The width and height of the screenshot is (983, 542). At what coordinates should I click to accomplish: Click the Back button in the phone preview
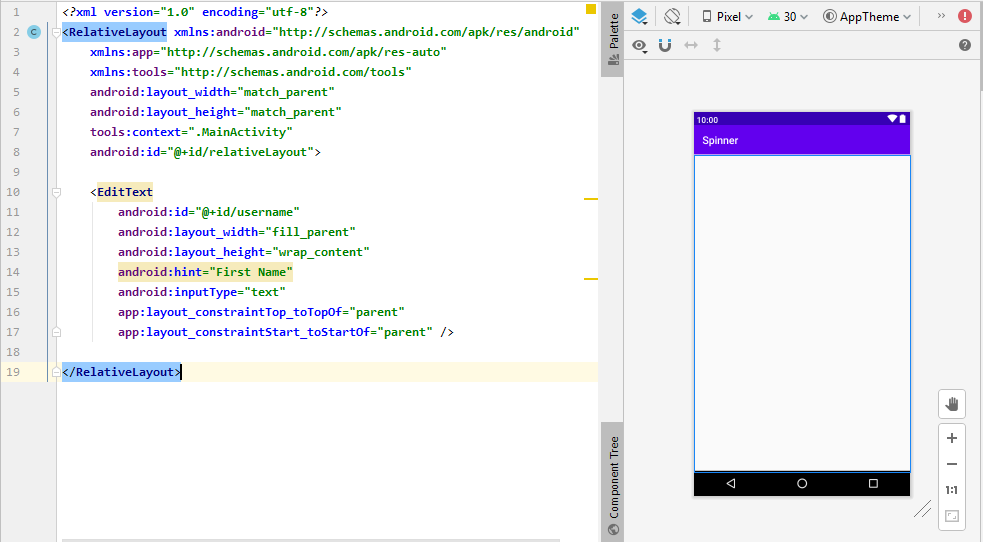(731, 484)
